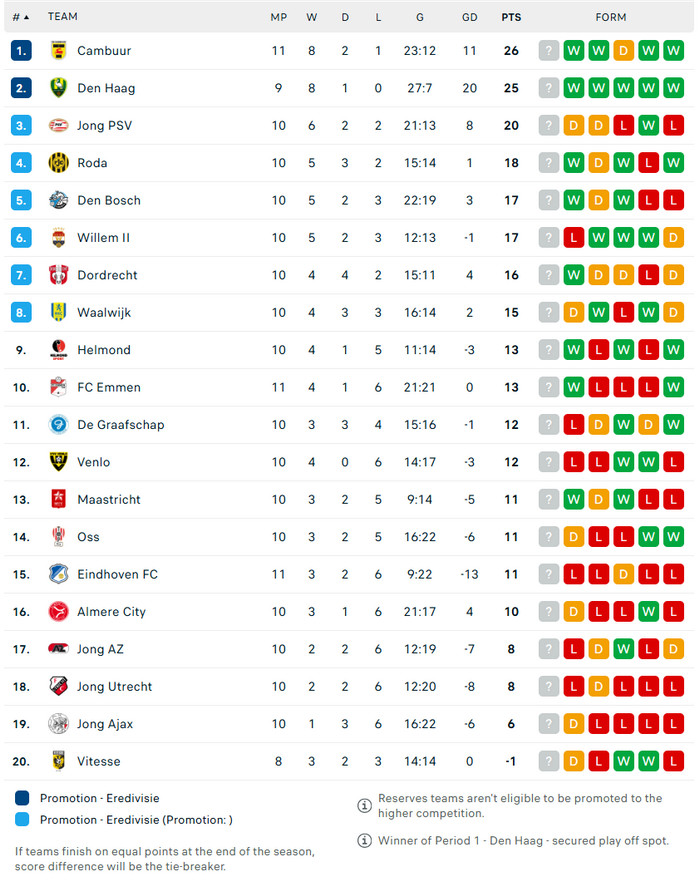Click the Maastricht club crest
Image resolution: width=700 pixels, height=882 pixels.
[58, 500]
